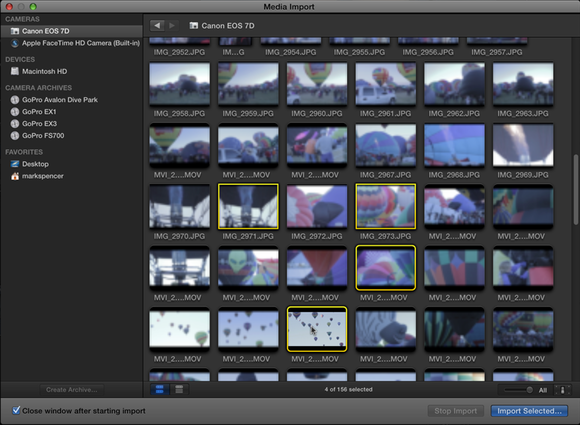Click the back navigation arrow button
Viewport: 580px width, 425px height.
click(157, 26)
